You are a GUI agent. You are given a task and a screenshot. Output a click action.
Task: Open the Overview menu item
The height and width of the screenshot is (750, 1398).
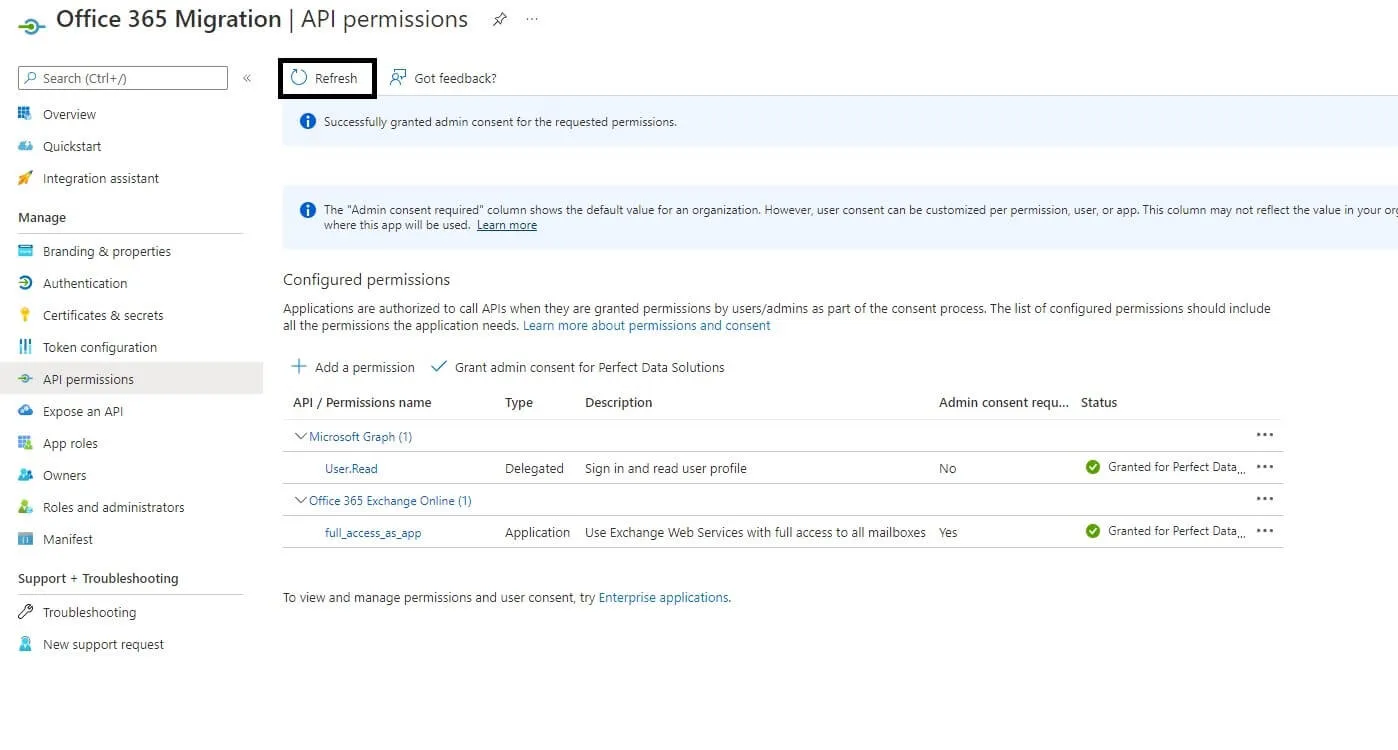[x=70, y=115]
